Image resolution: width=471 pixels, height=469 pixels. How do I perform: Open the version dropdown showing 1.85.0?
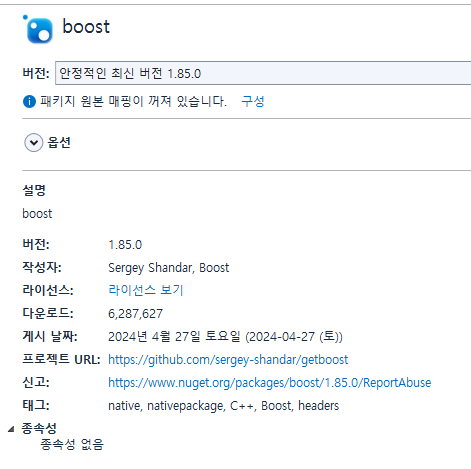point(263,73)
